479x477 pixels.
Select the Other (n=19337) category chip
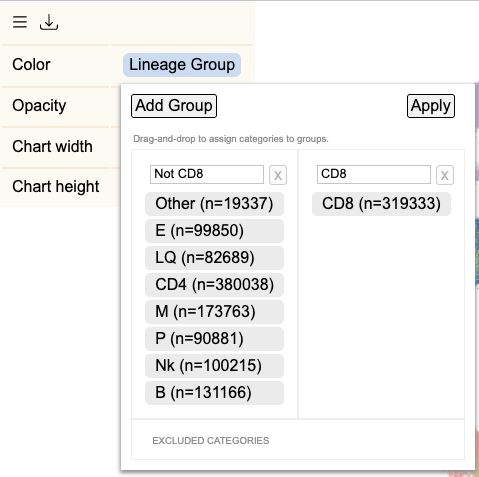click(x=214, y=204)
